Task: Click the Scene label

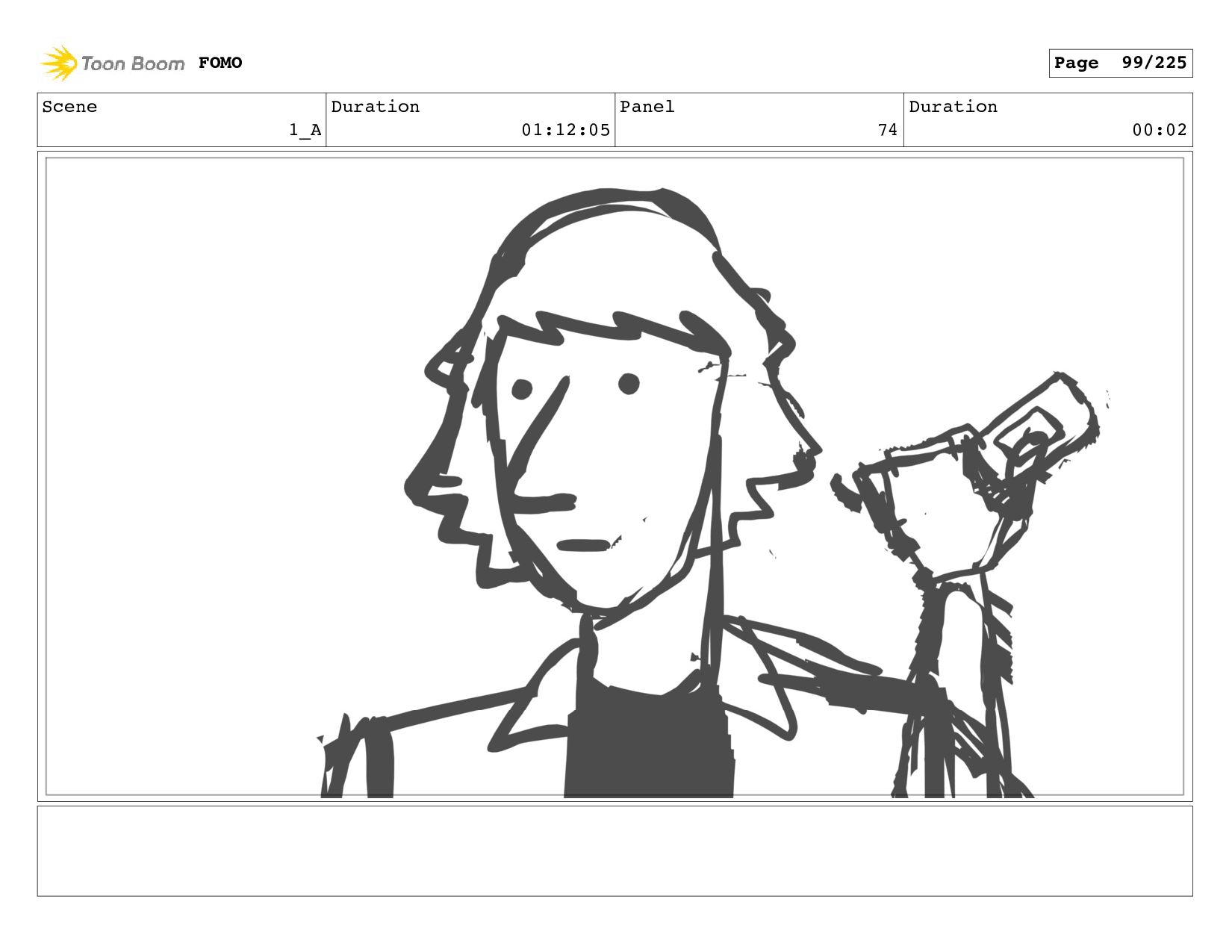Action: point(69,107)
